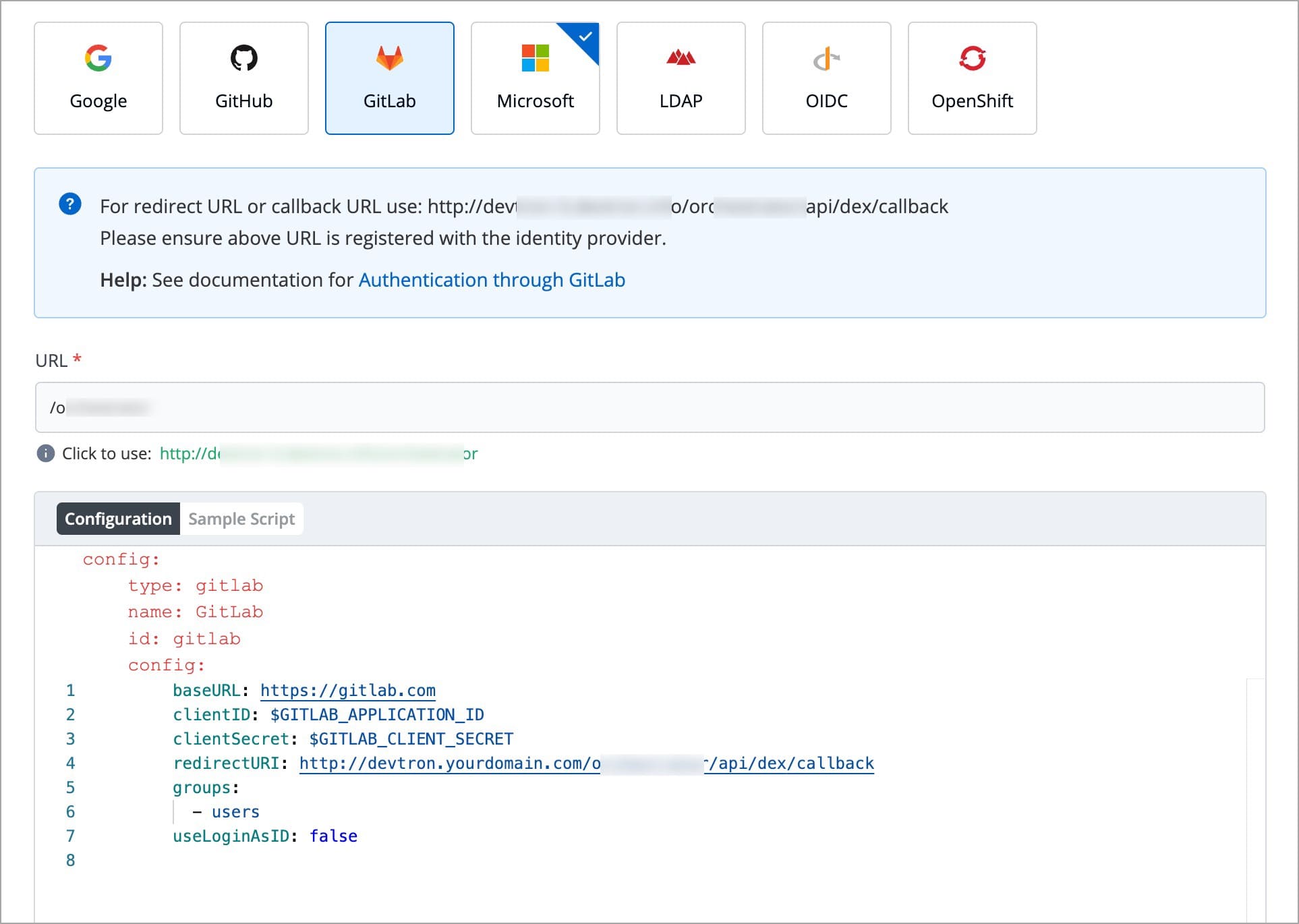The image size is (1299, 924).
Task: Click the GitLab fox logo
Action: [x=389, y=59]
